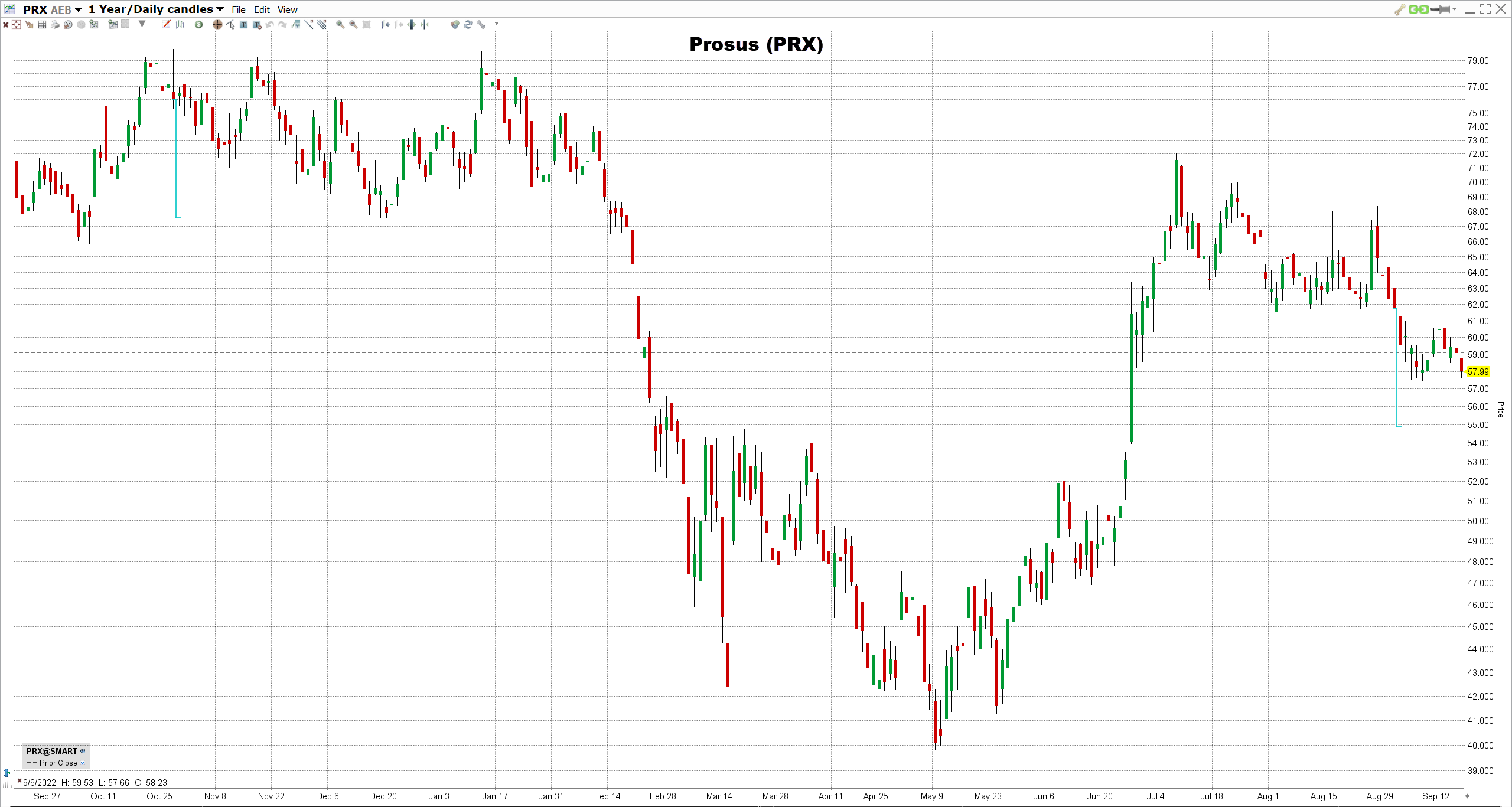Refresh chart with circular arrows icon
The height and width of the screenshot is (807, 1512).
tap(468, 24)
